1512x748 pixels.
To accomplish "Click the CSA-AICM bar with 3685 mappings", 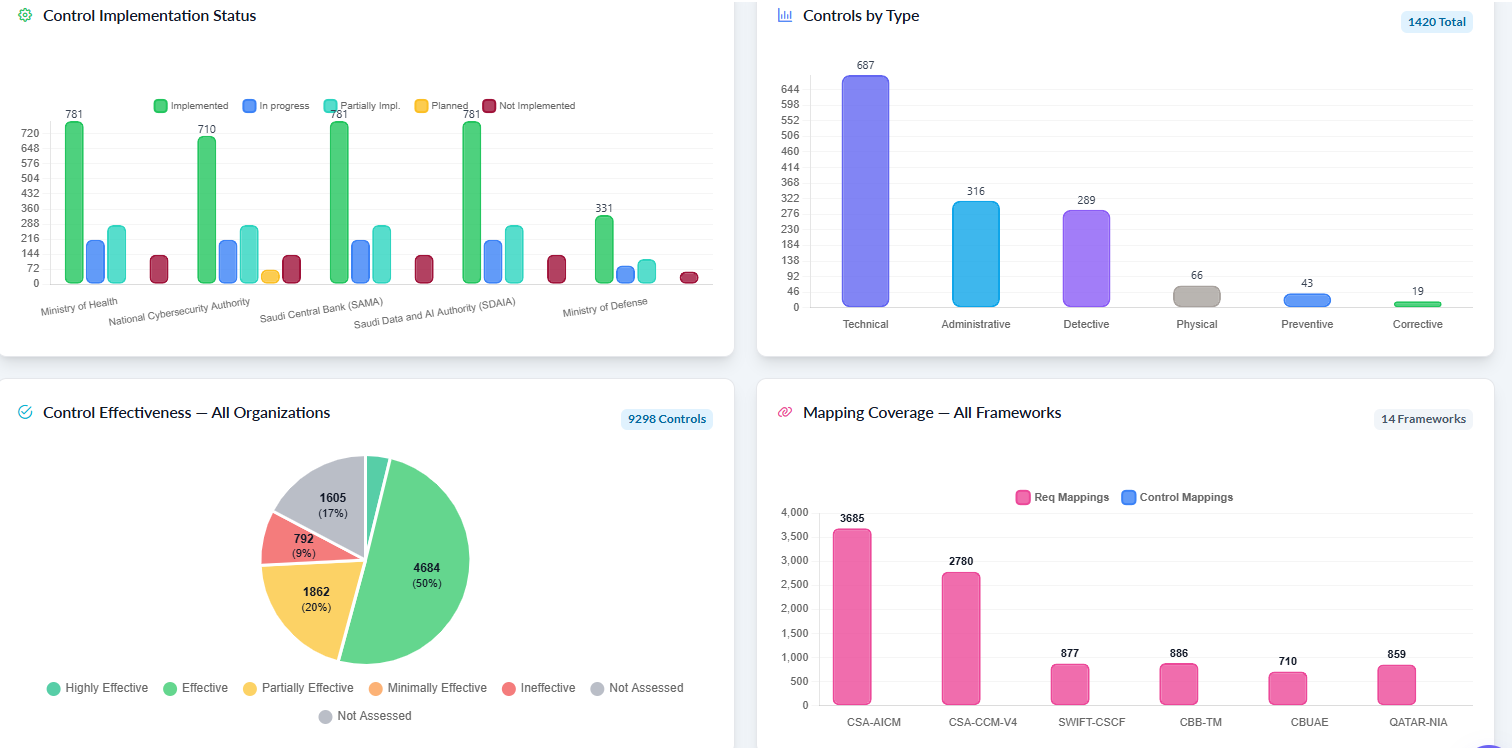I will pos(852,617).
